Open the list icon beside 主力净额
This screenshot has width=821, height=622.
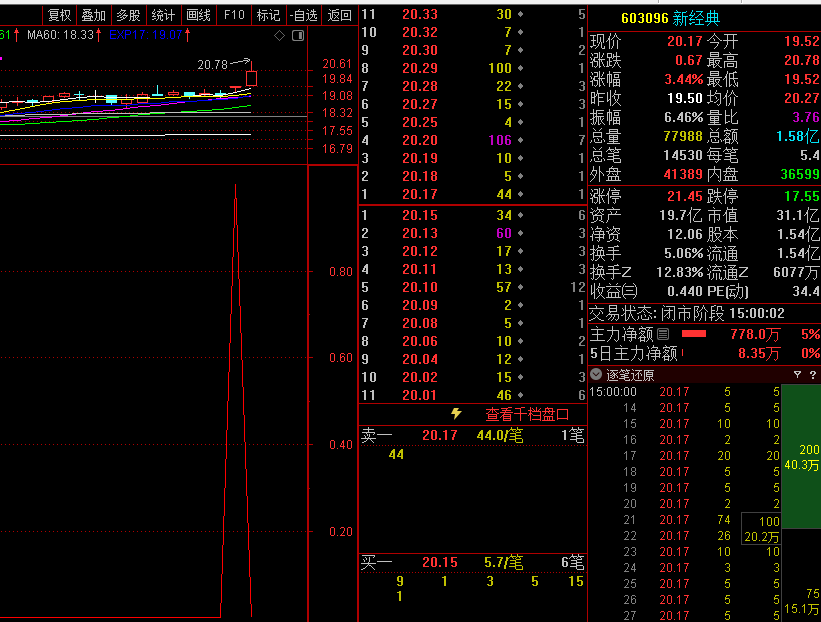click(x=662, y=334)
